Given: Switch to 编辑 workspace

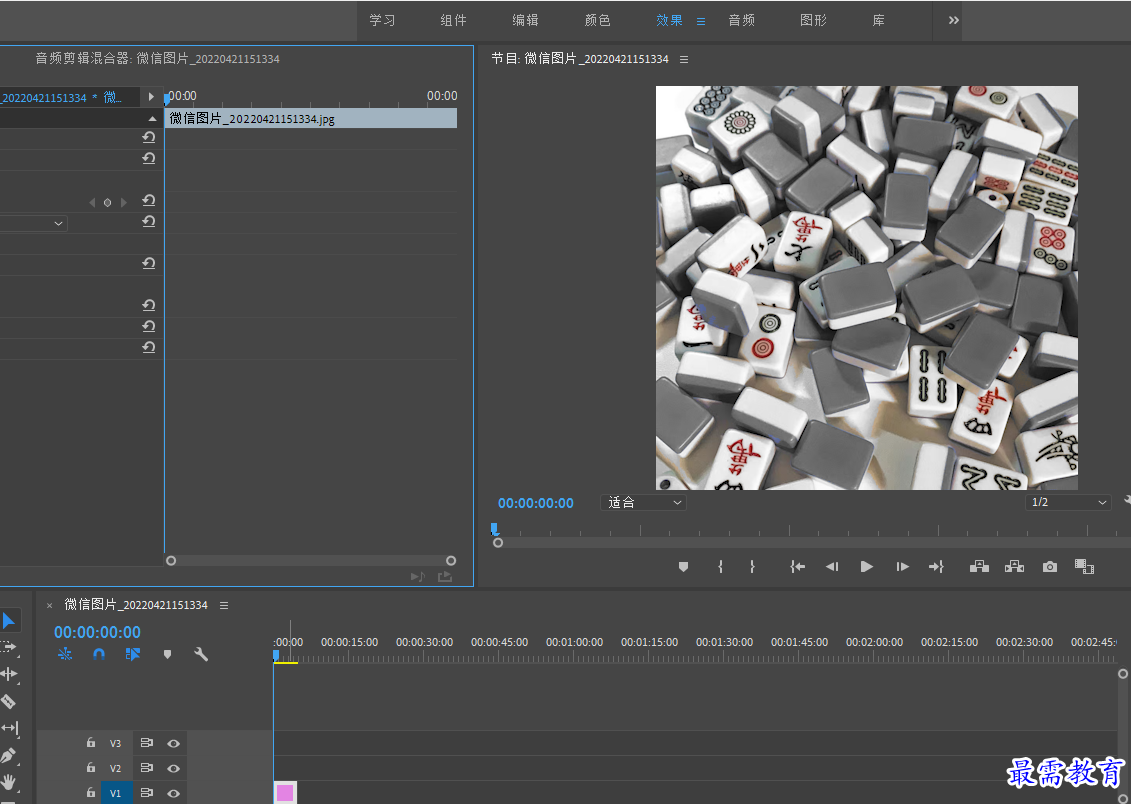Looking at the screenshot, I should (x=526, y=20).
